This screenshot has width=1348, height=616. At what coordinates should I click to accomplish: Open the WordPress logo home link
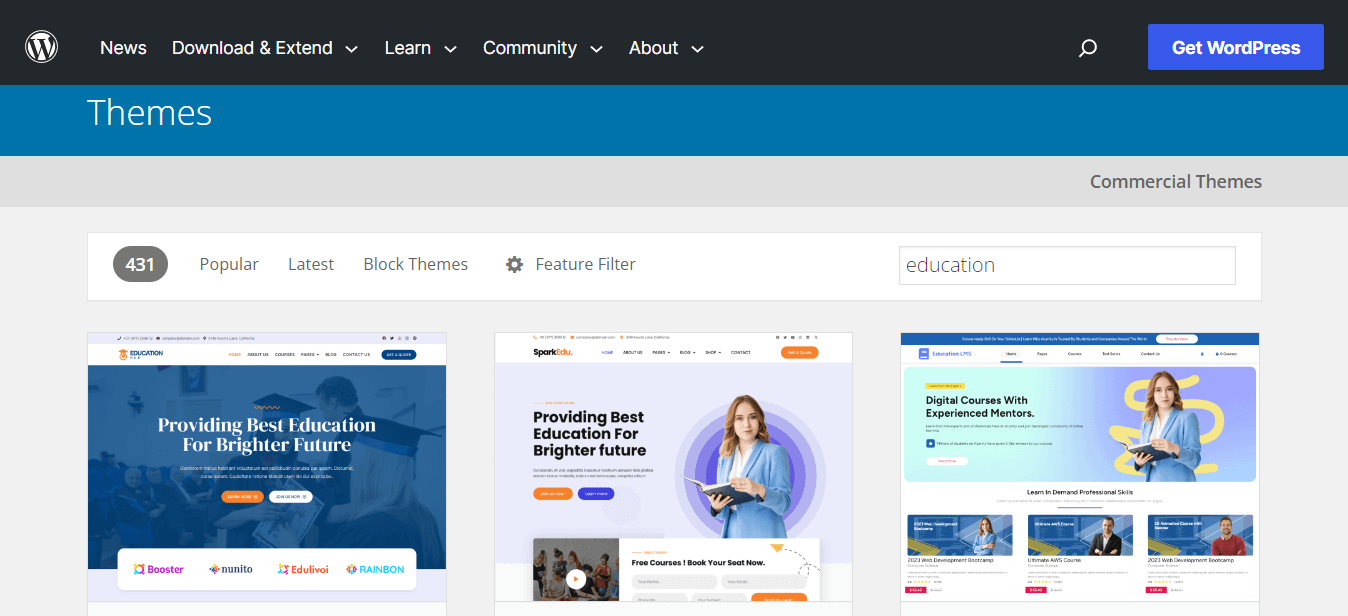42,47
